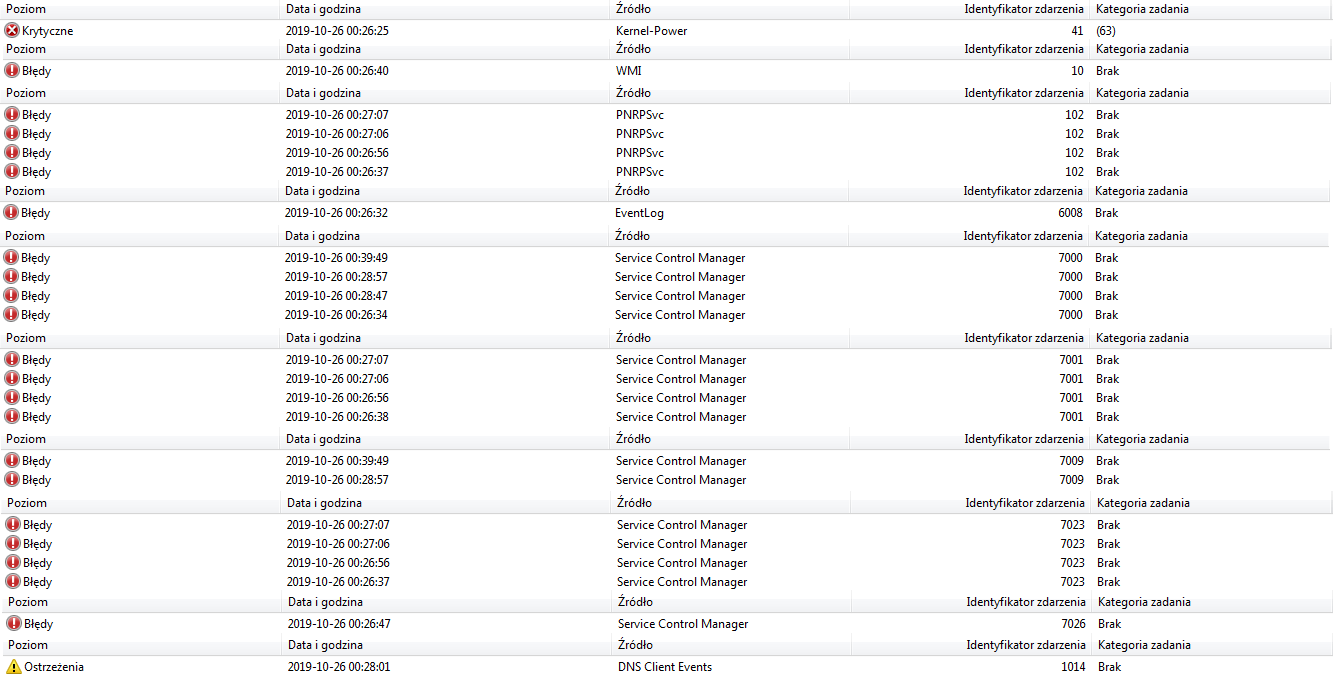Screen dimensions: 1333x684
Task: Click event ID '7026' cell
Action: point(1073,624)
